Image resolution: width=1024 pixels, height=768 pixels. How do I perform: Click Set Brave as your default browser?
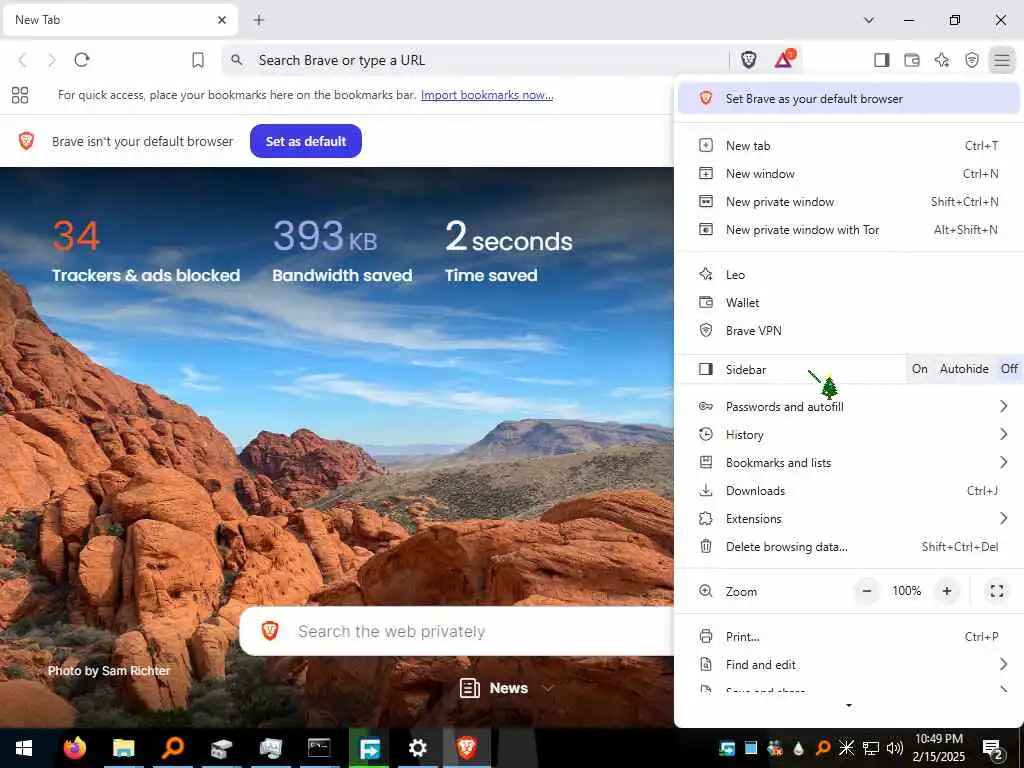click(849, 99)
